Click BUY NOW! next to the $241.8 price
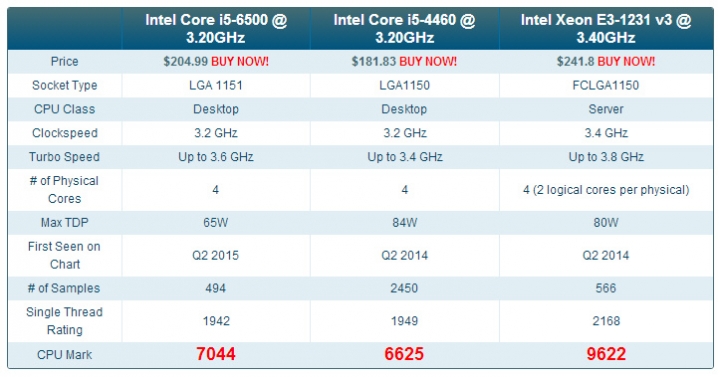The height and width of the screenshot is (377, 720). pyautogui.click(x=626, y=62)
